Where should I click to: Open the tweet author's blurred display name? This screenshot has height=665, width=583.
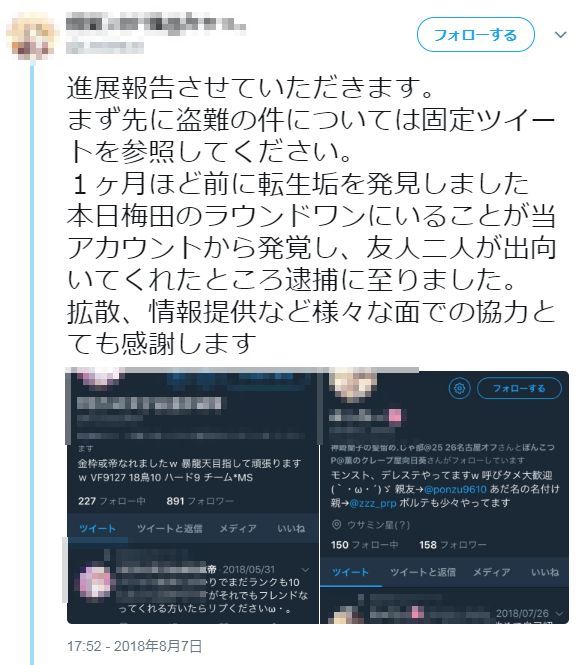[156, 22]
